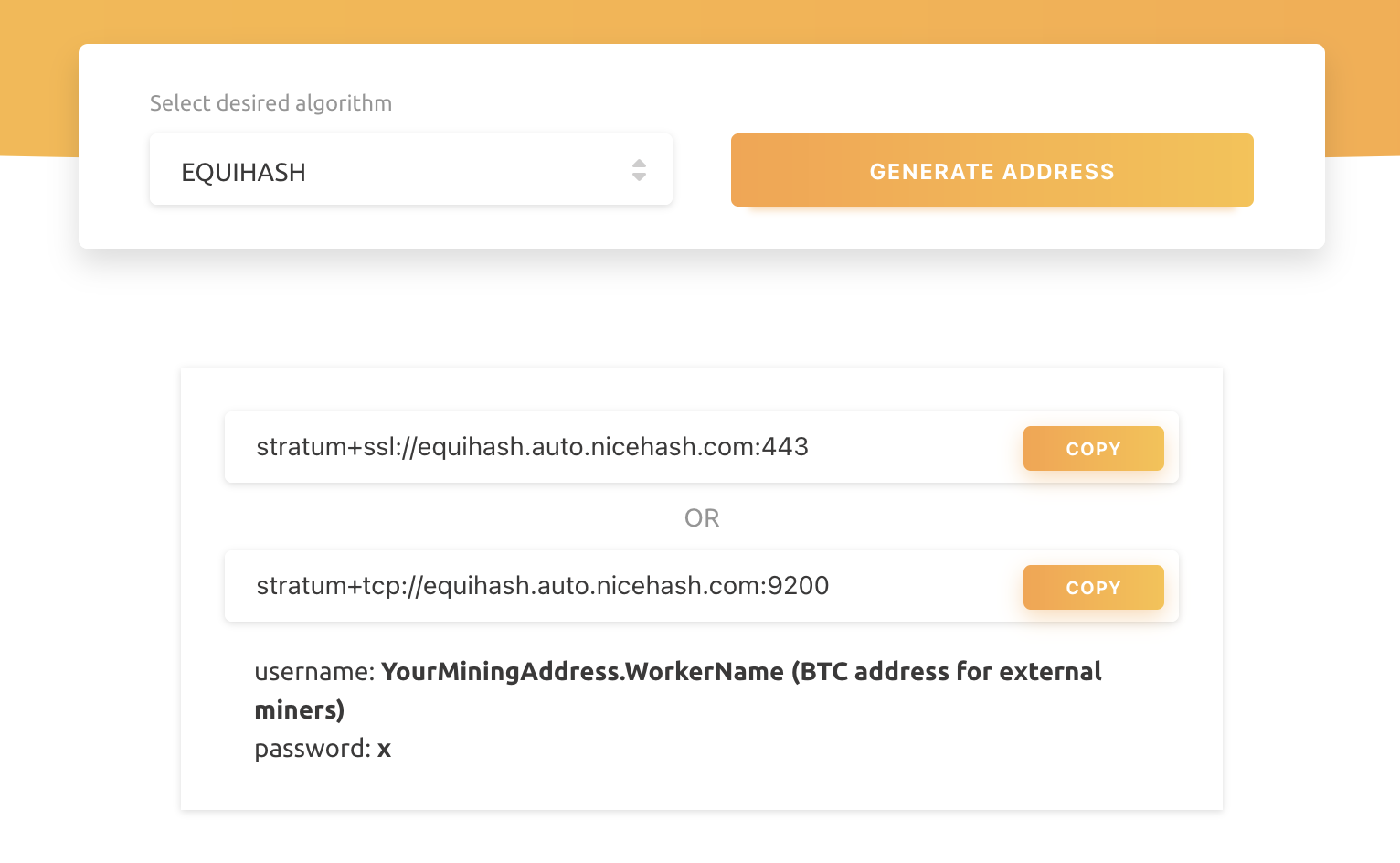The height and width of the screenshot is (863, 1400).
Task: Click the stratum+tcp://equihash.auto.nicehash.com:9200 field
Action: coord(702,586)
